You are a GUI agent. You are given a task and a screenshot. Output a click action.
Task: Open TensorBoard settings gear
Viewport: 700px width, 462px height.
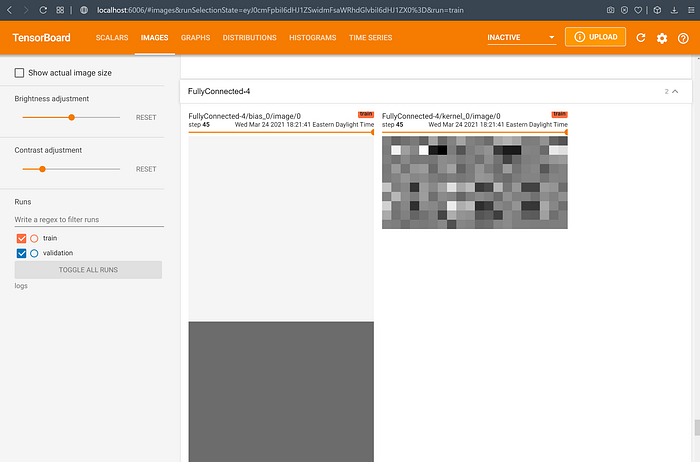662,38
